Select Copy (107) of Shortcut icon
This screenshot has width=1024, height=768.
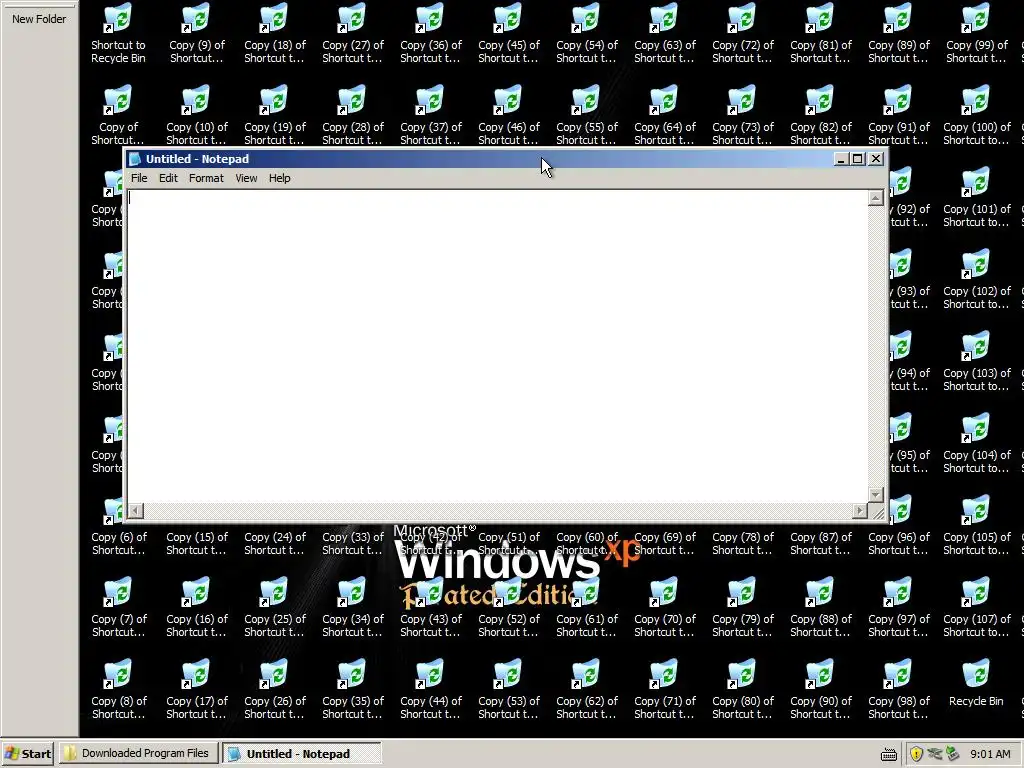click(977, 607)
